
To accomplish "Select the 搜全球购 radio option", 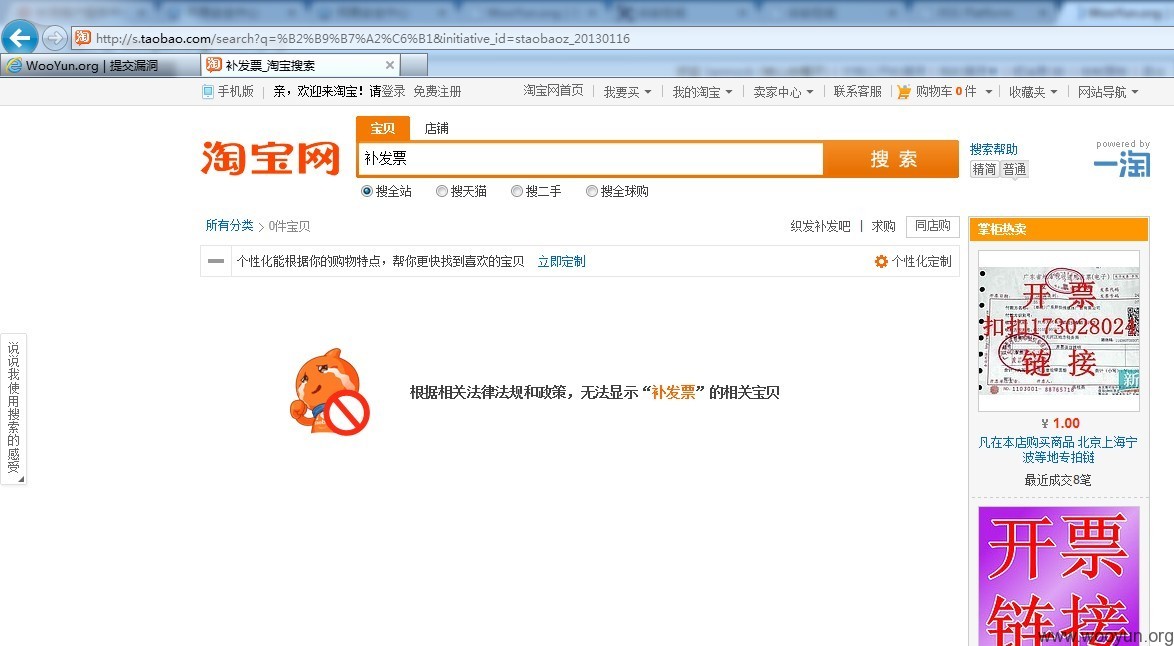I will (591, 192).
